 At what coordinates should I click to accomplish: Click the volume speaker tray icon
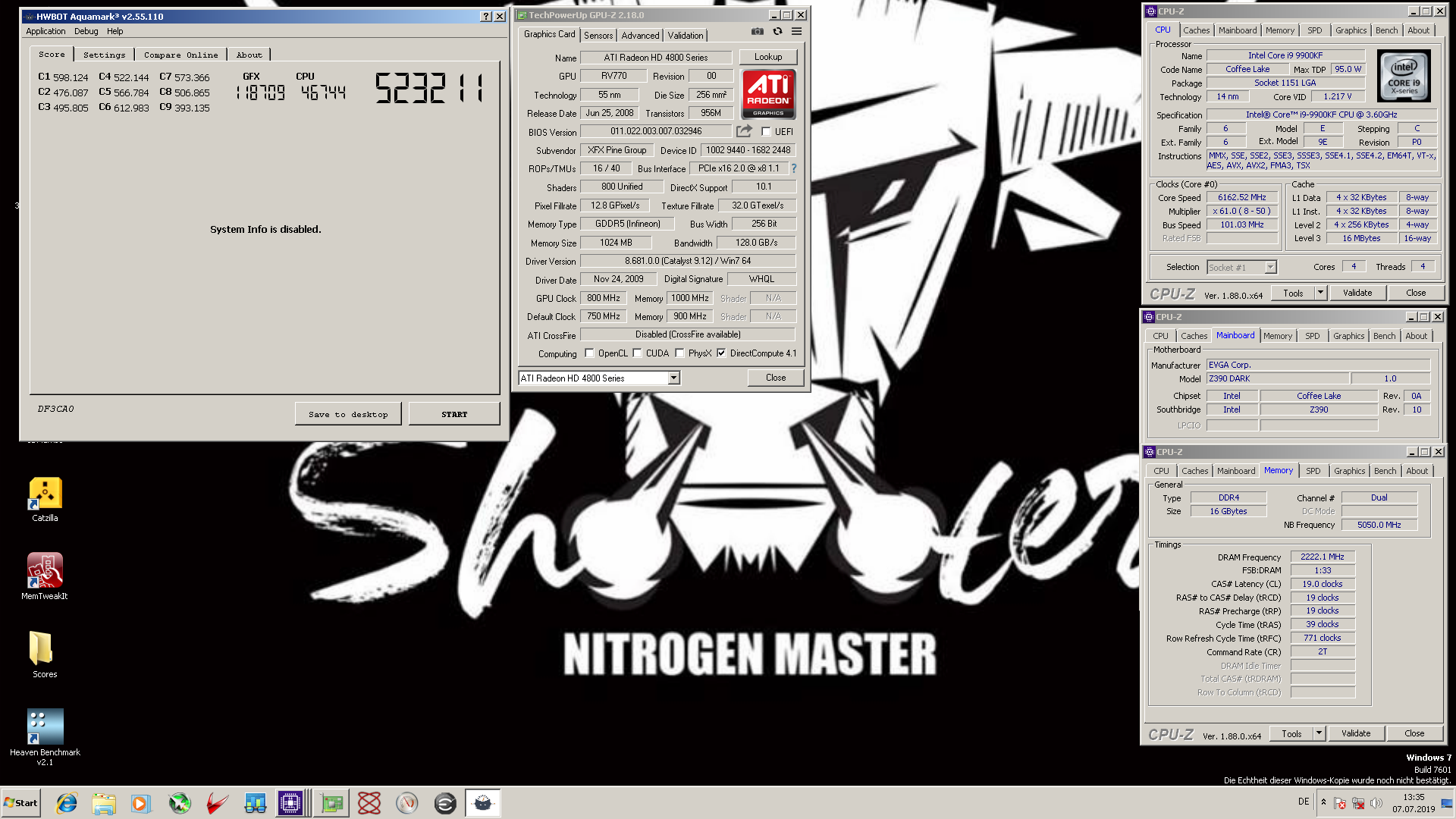tap(1376, 803)
